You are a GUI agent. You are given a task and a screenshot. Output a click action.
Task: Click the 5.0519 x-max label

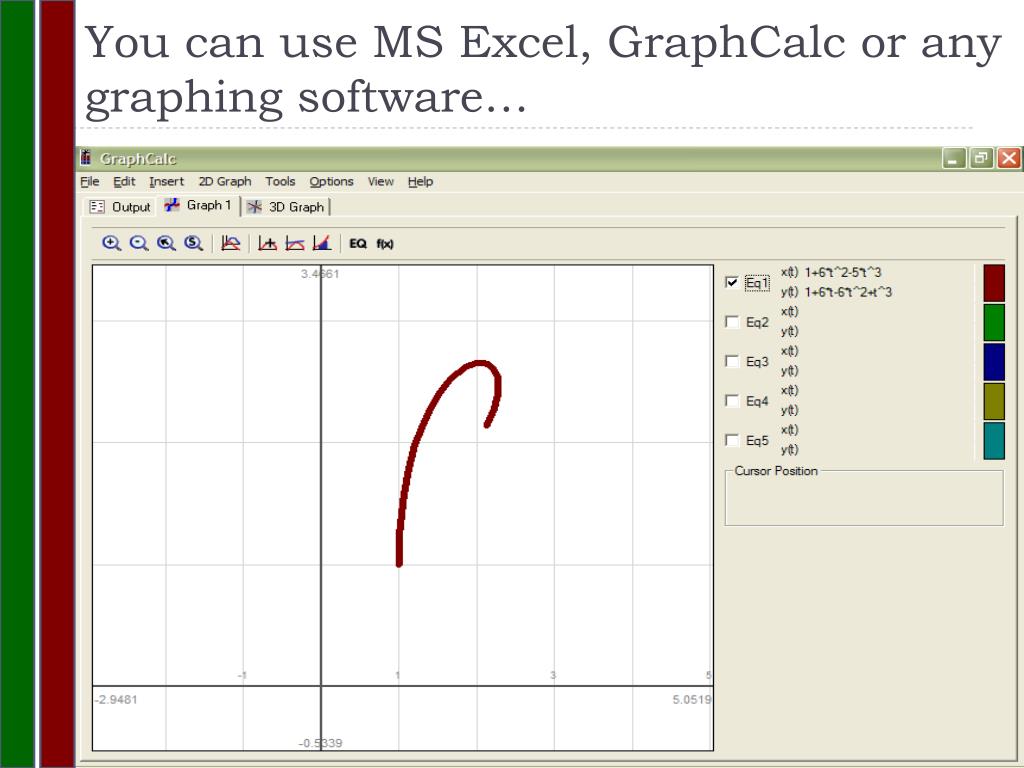[692, 699]
